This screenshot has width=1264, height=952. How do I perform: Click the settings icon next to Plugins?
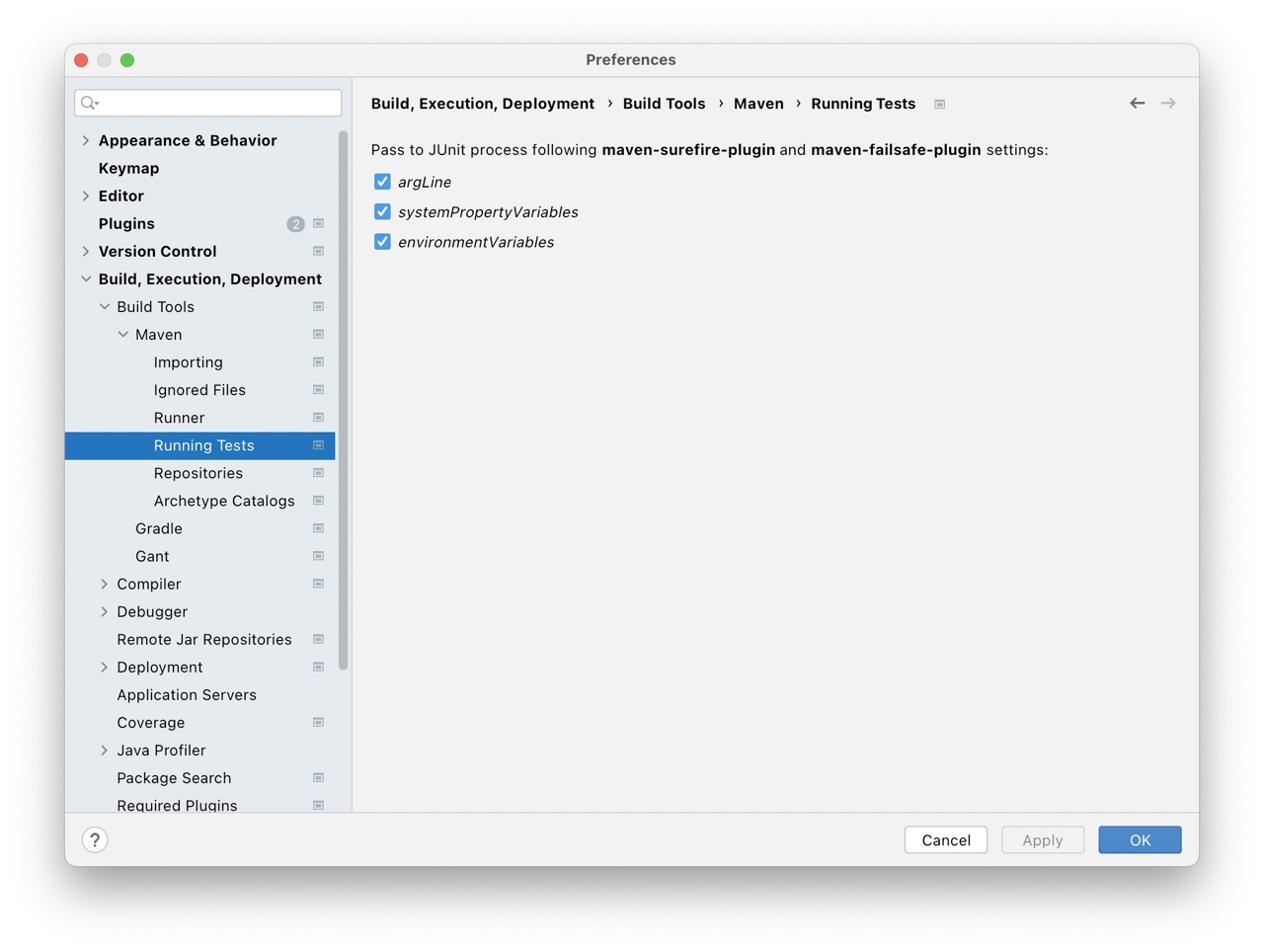point(318,223)
